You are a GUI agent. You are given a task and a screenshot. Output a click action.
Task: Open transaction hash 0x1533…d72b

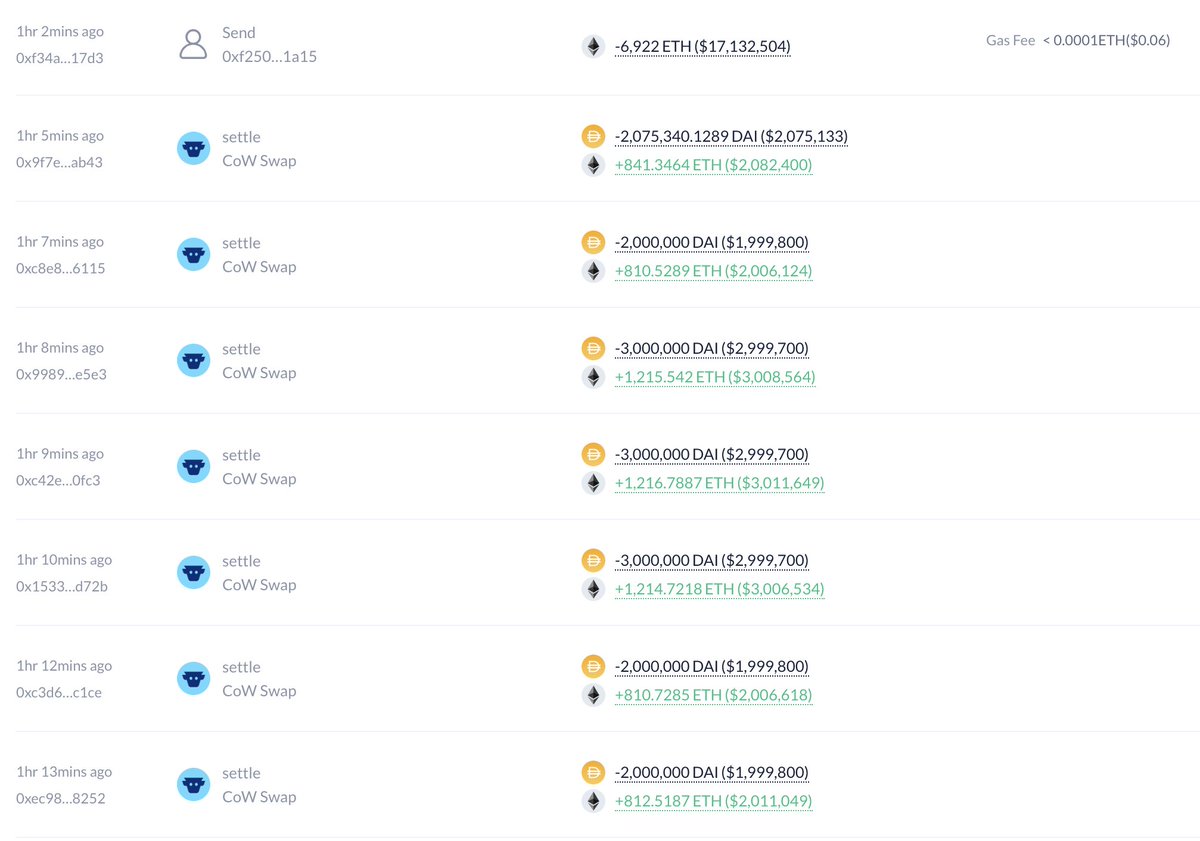point(62,586)
